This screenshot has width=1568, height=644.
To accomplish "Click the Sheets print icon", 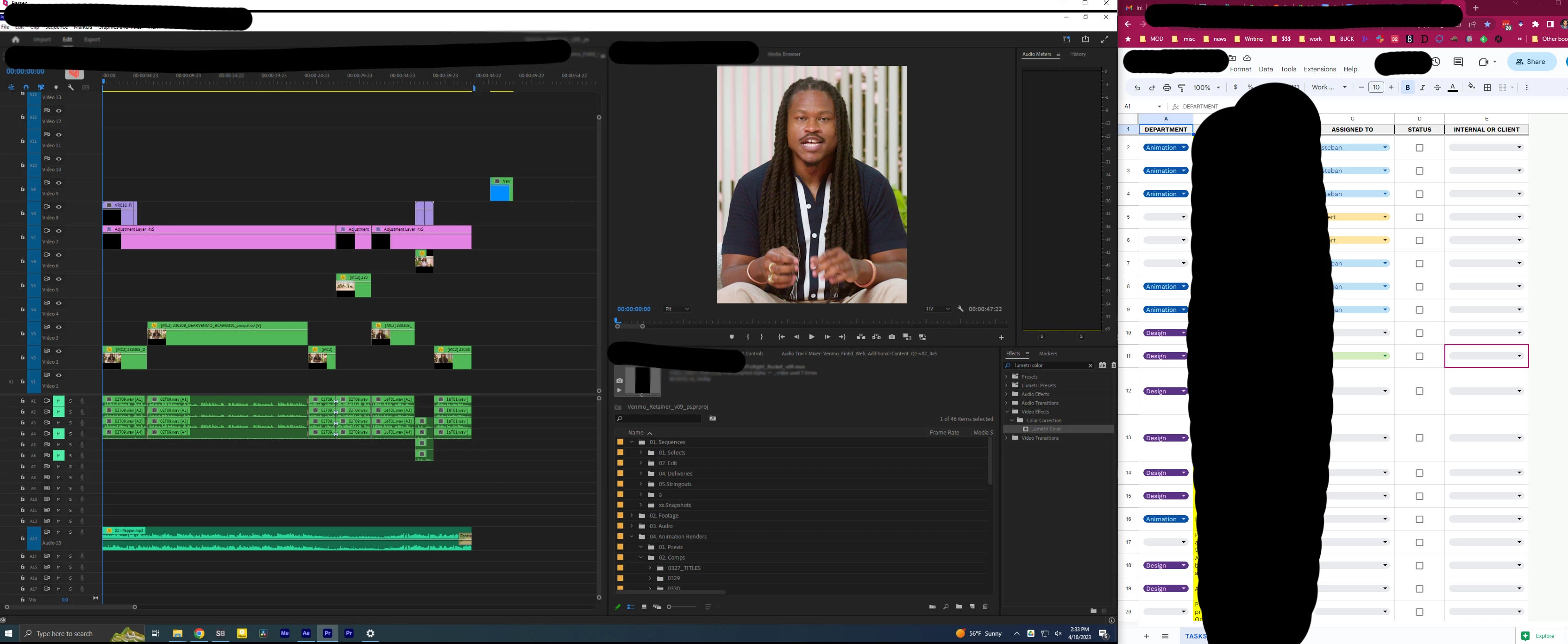I will point(1166,88).
